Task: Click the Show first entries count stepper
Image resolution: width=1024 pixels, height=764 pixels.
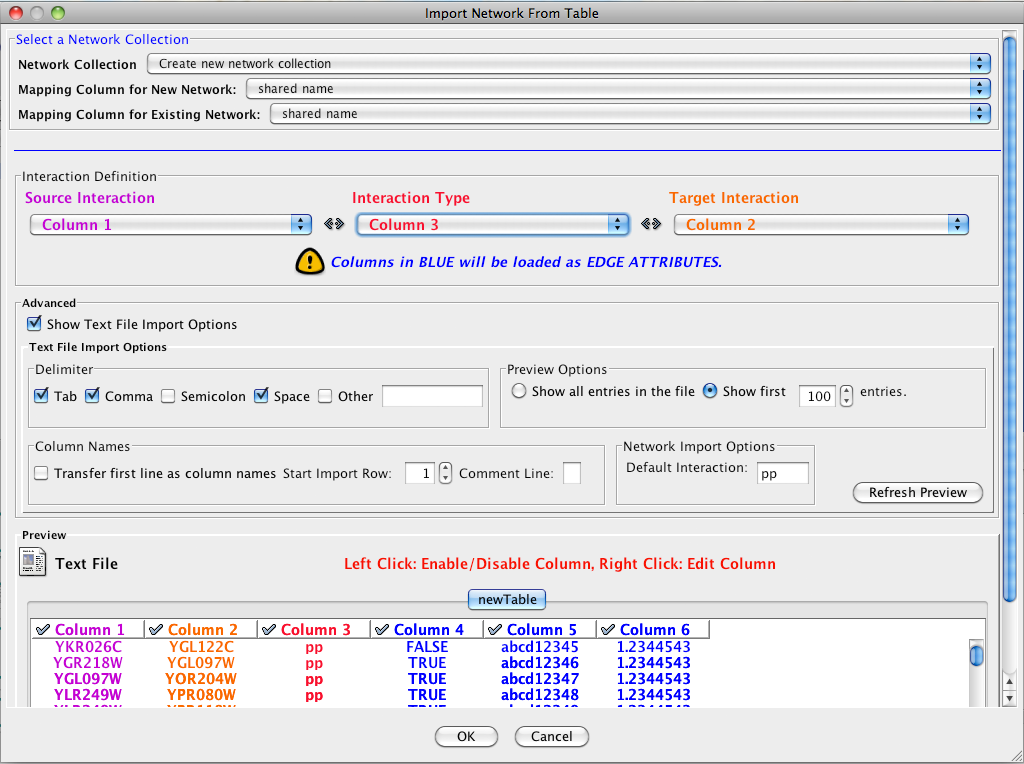Action: (x=846, y=396)
